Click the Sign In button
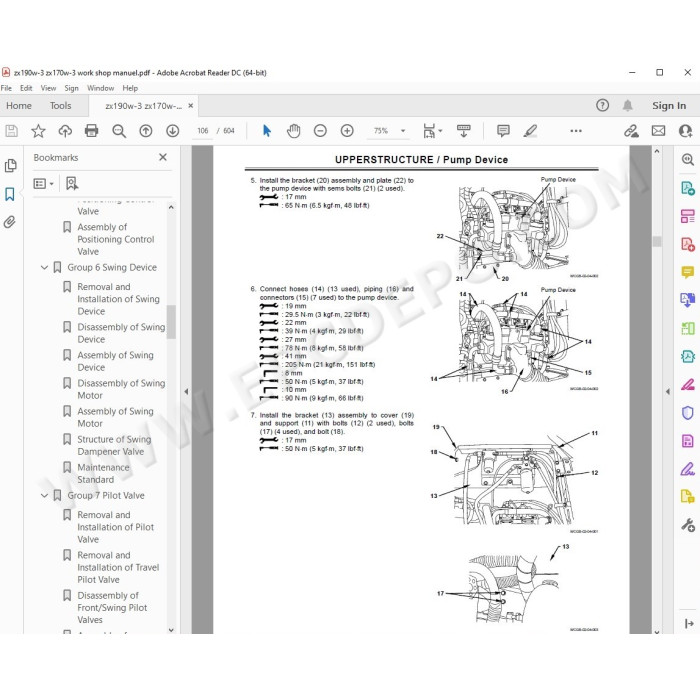Image resolution: width=700 pixels, height=700 pixels. pos(669,106)
